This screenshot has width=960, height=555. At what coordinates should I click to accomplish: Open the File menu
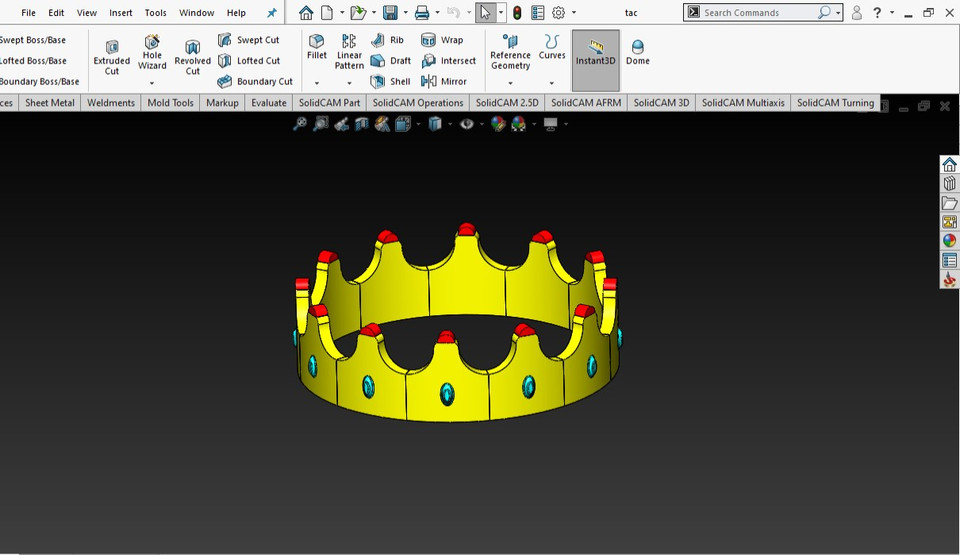point(28,12)
